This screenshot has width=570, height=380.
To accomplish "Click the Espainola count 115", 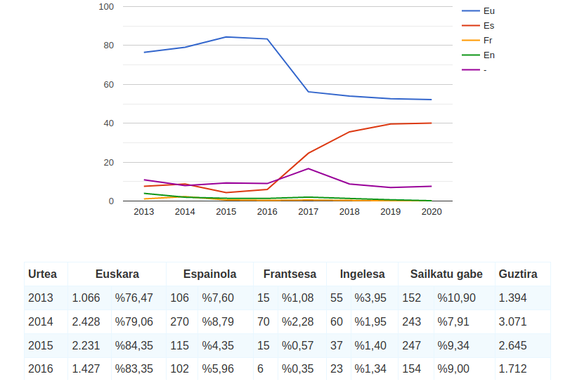I will tap(182, 345).
